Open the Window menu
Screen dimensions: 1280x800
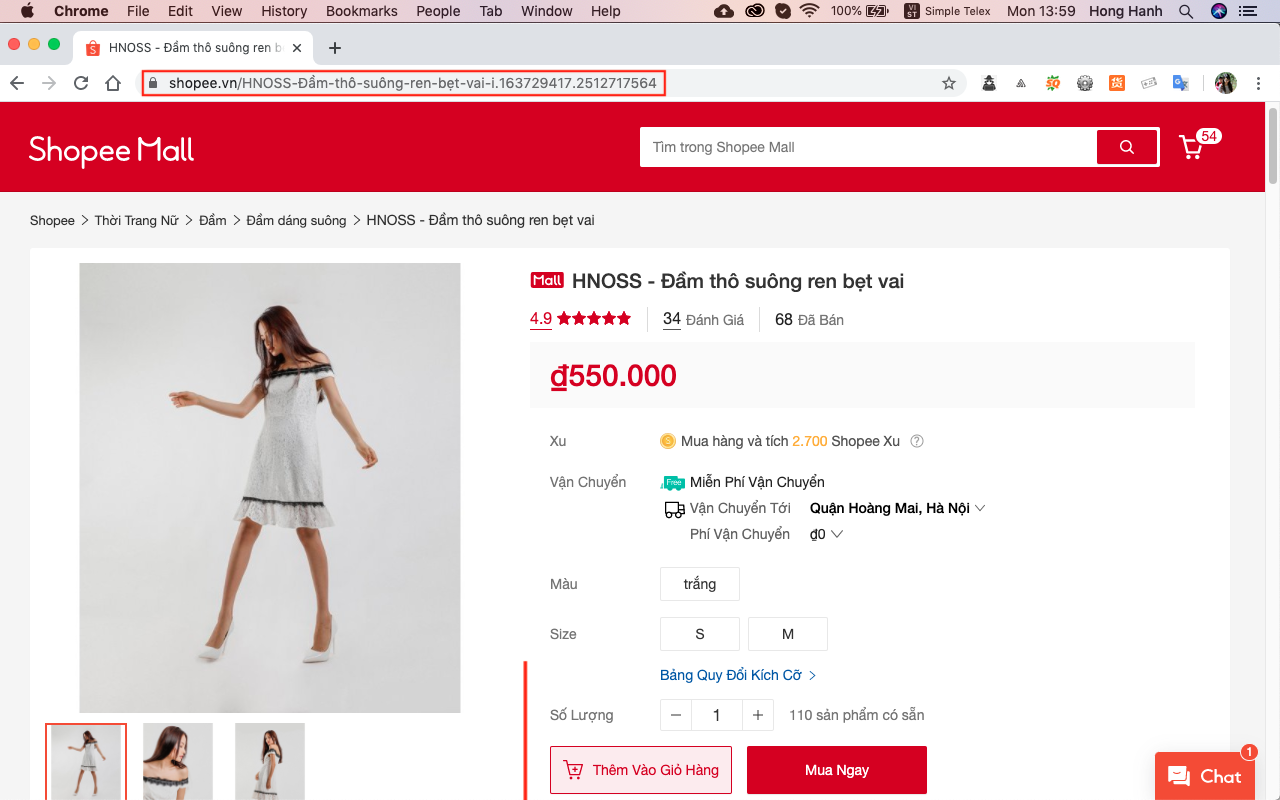point(547,11)
